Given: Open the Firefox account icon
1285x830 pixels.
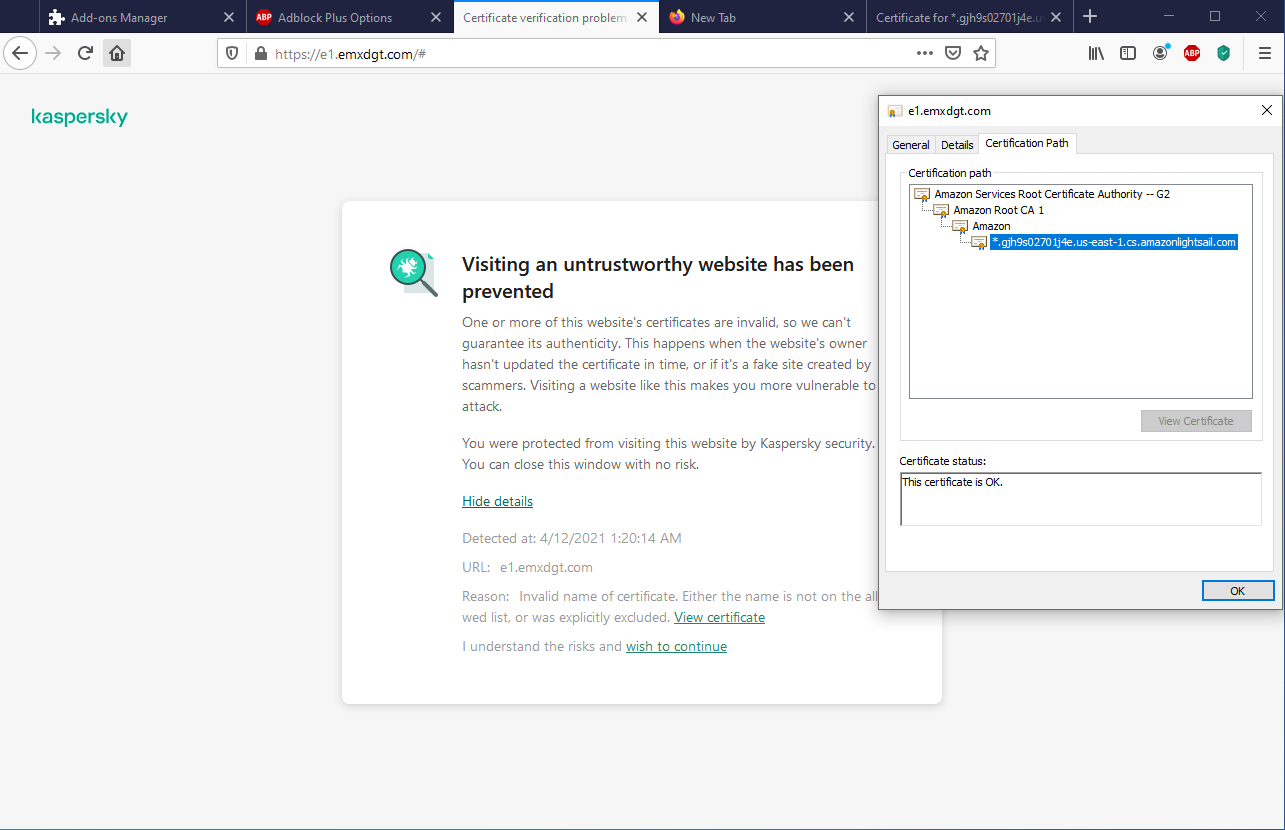Looking at the screenshot, I should 1160,53.
